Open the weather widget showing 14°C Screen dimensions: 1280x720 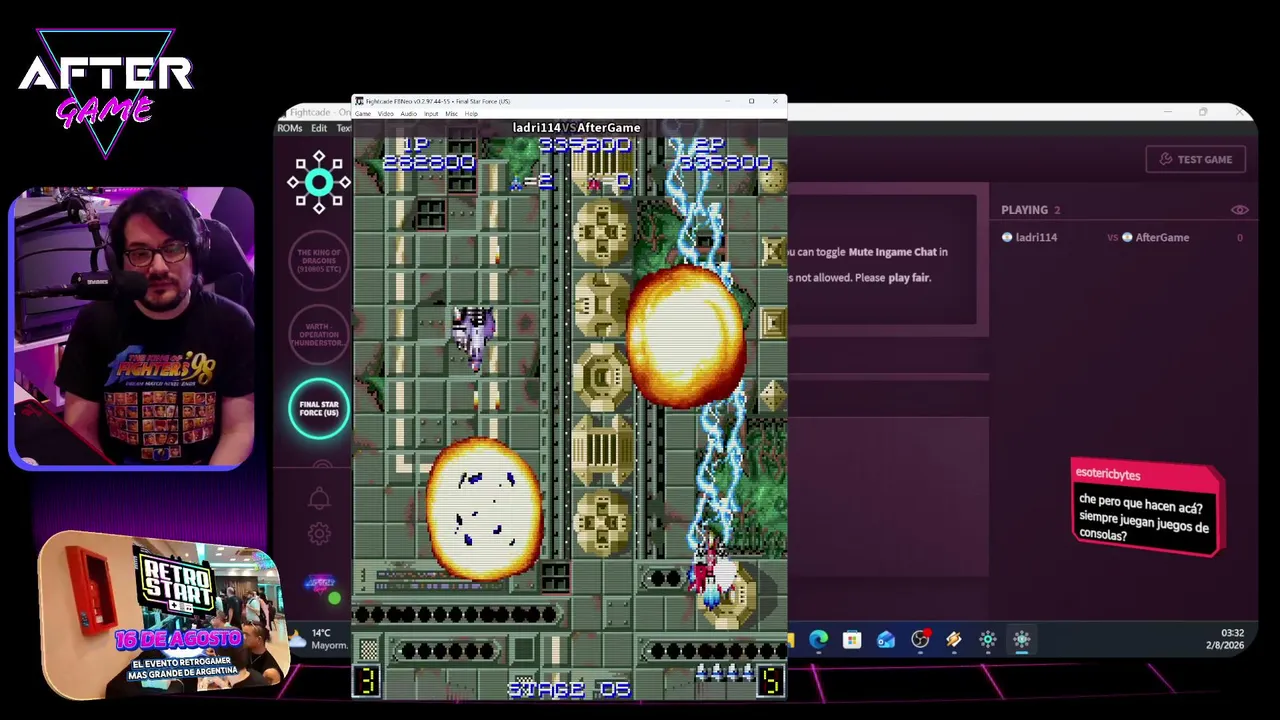pos(321,639)
